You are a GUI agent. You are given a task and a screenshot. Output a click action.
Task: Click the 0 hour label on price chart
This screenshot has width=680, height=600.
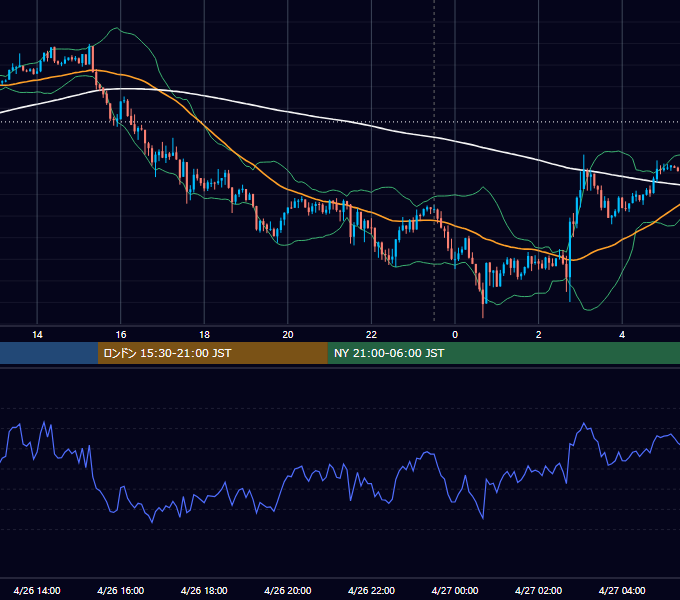pos(455,335)
